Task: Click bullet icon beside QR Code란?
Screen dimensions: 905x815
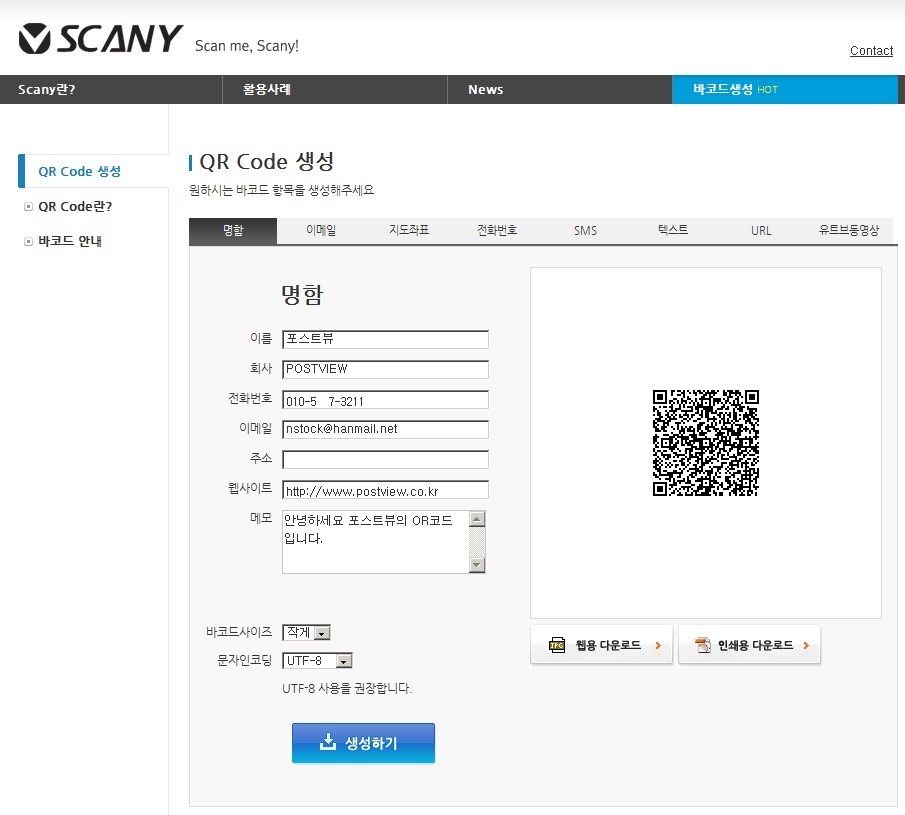Action: (28, 207)
